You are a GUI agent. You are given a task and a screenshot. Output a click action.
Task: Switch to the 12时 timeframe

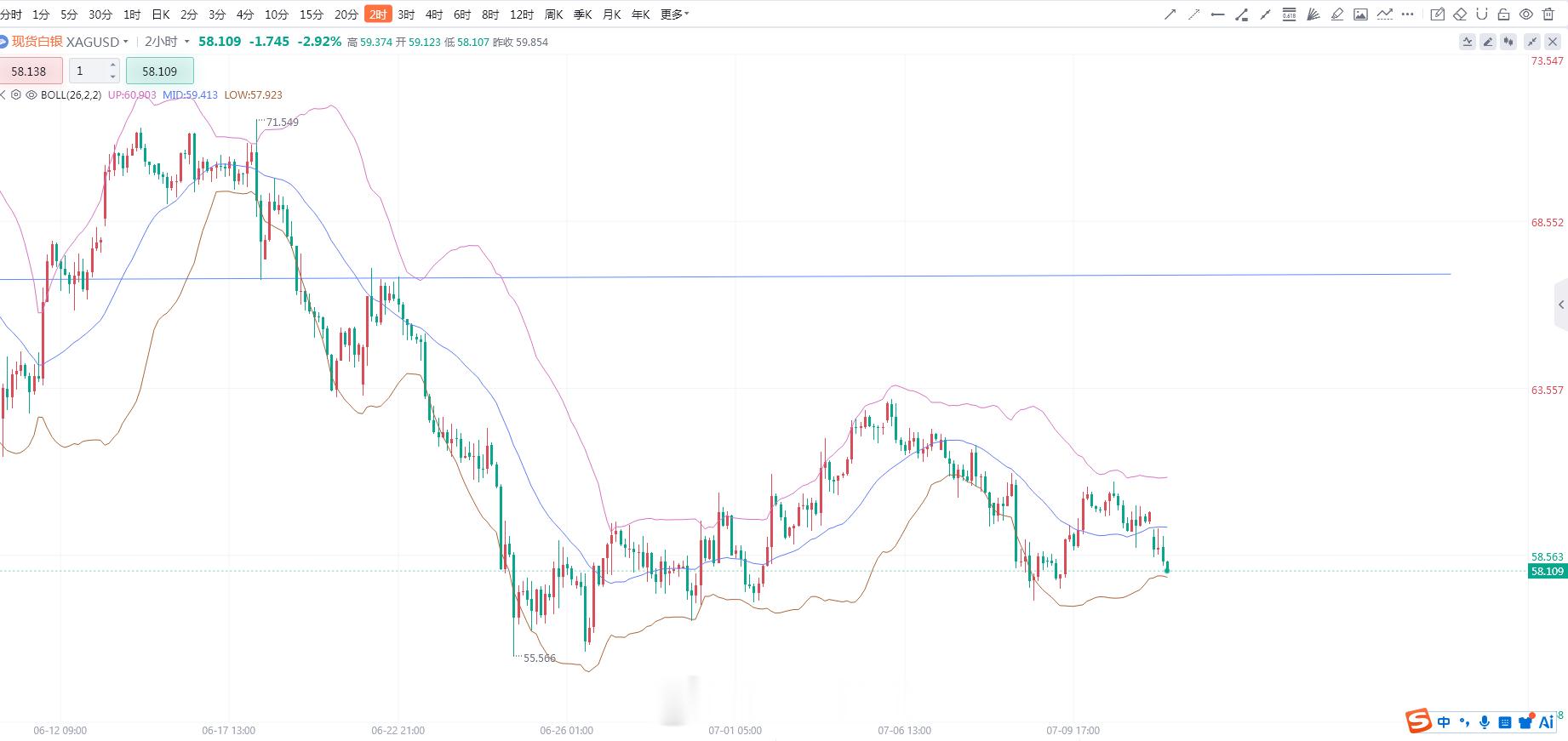coord(522,14)
